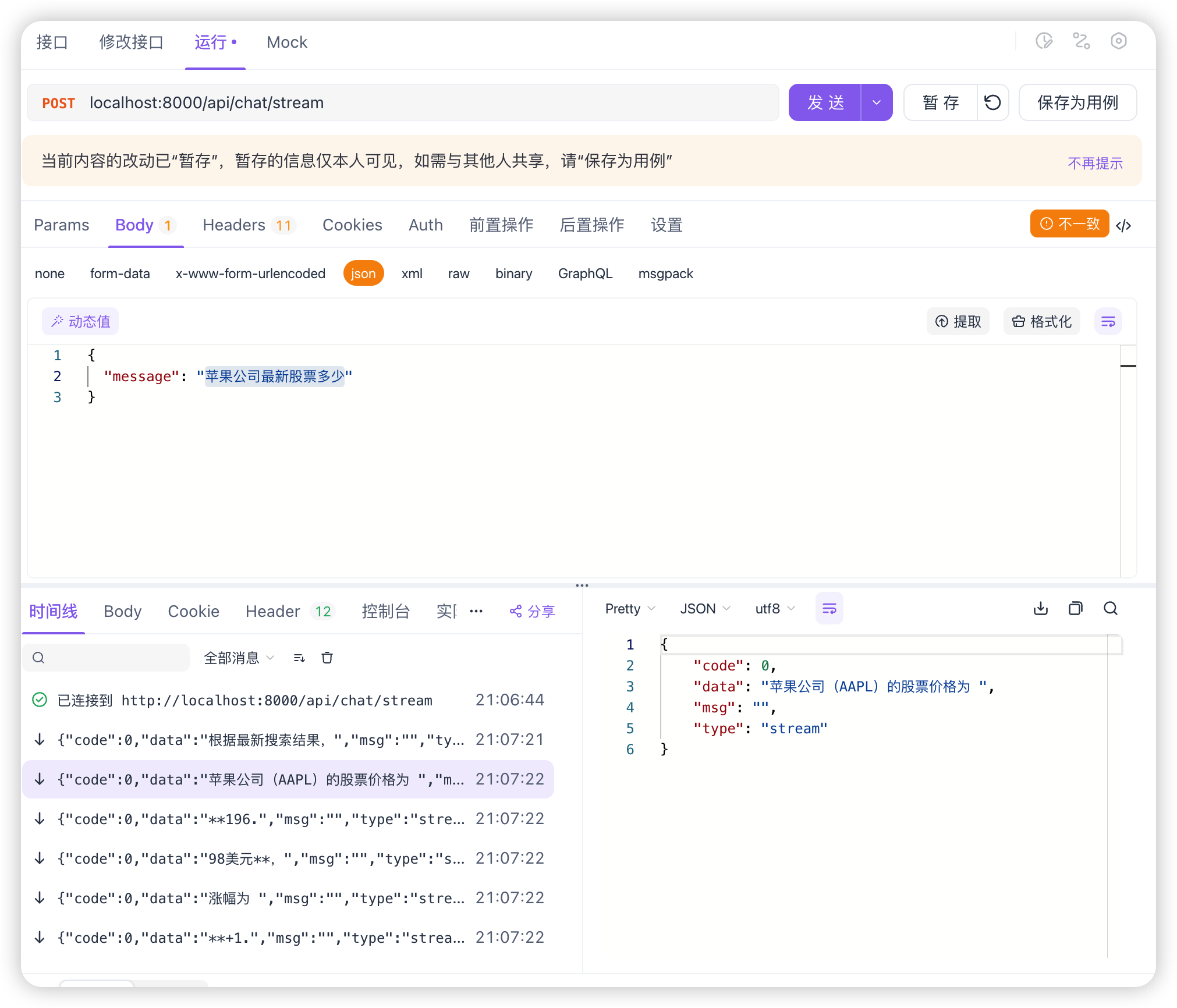Copy response using the copy icon
The width and height of the screenshot is (1177, 1008).
[x=1075, y=609]
